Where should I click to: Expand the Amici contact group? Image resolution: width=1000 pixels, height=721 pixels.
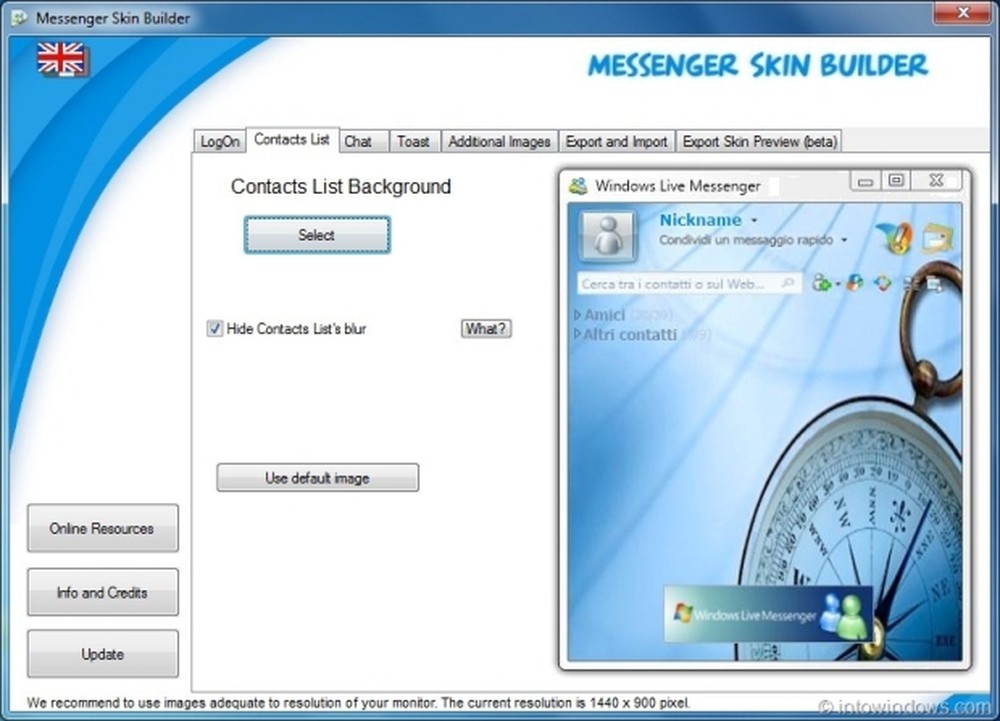click(x=577, y=313)
